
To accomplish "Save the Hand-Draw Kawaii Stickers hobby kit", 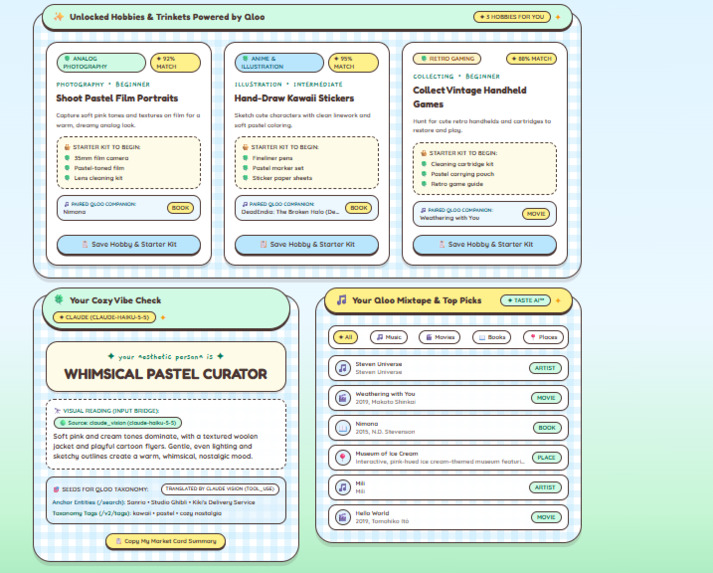I will pyautogui.click(x=307, y=245).
